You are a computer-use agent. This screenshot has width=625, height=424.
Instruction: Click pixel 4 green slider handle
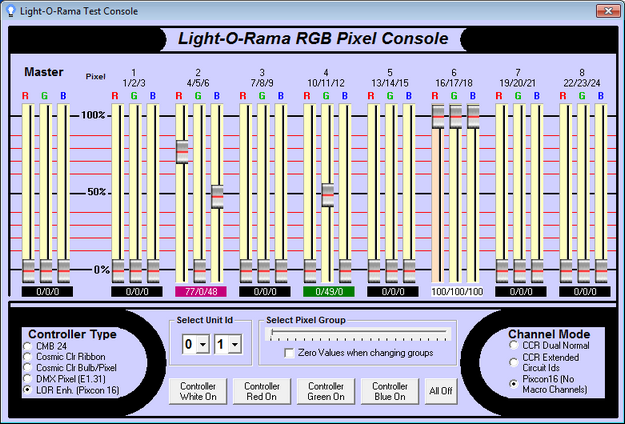coord(328,195)
